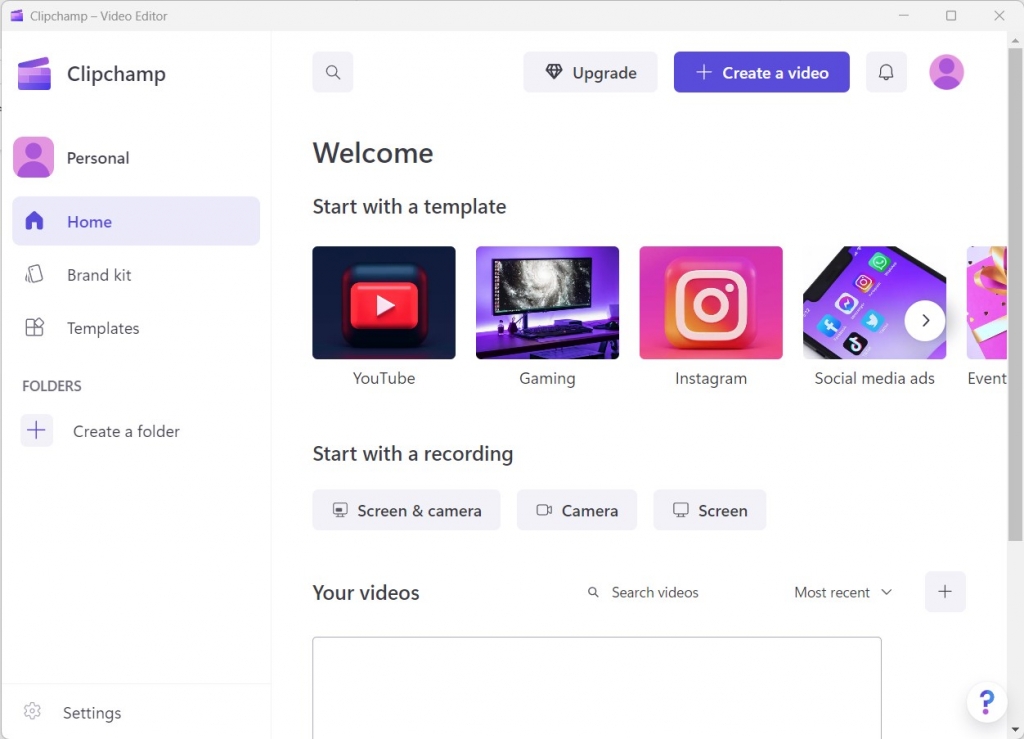Select the Home navigation item

coord(89,221)
